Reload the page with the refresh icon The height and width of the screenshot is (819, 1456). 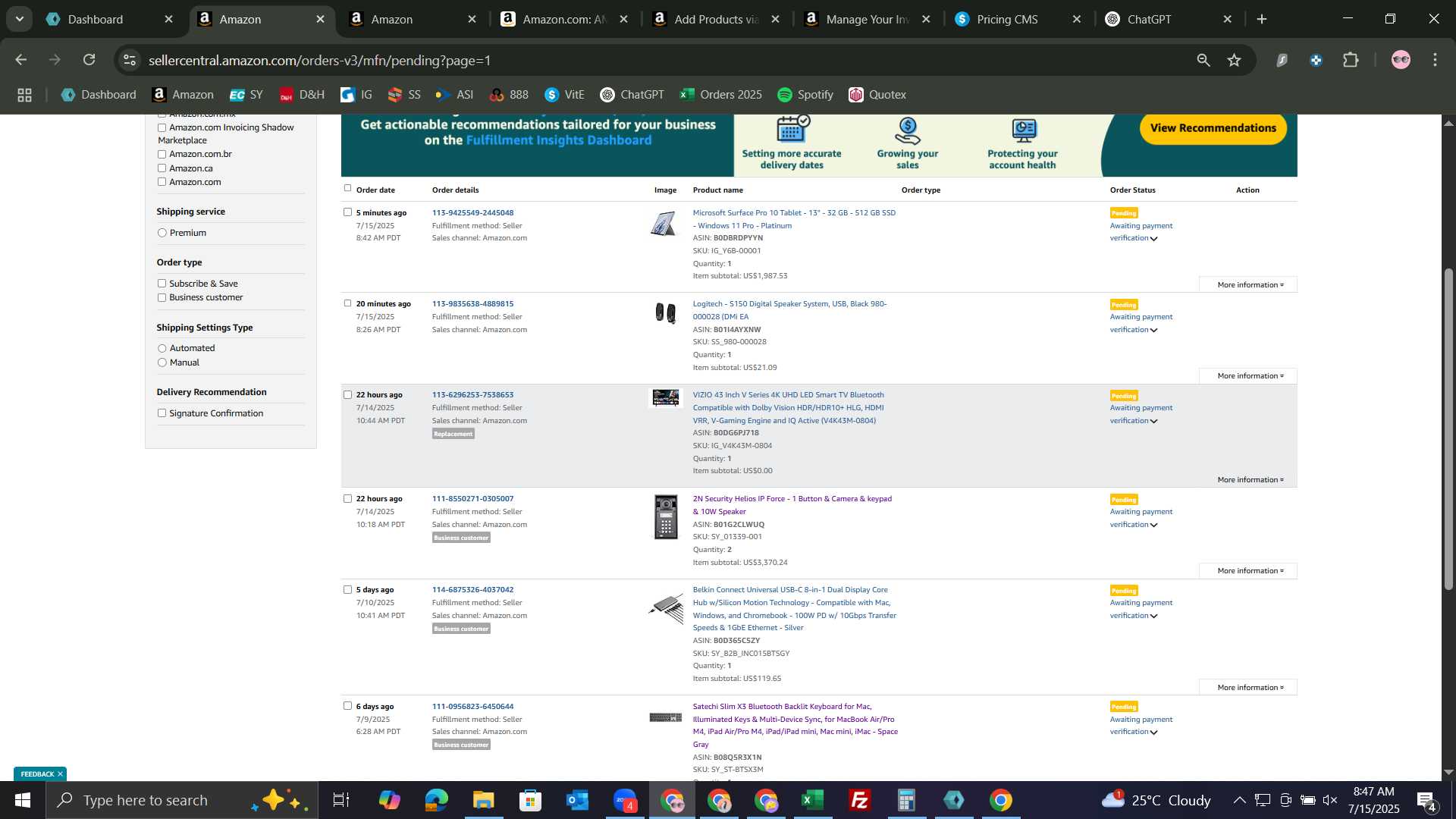pos(89,60)
